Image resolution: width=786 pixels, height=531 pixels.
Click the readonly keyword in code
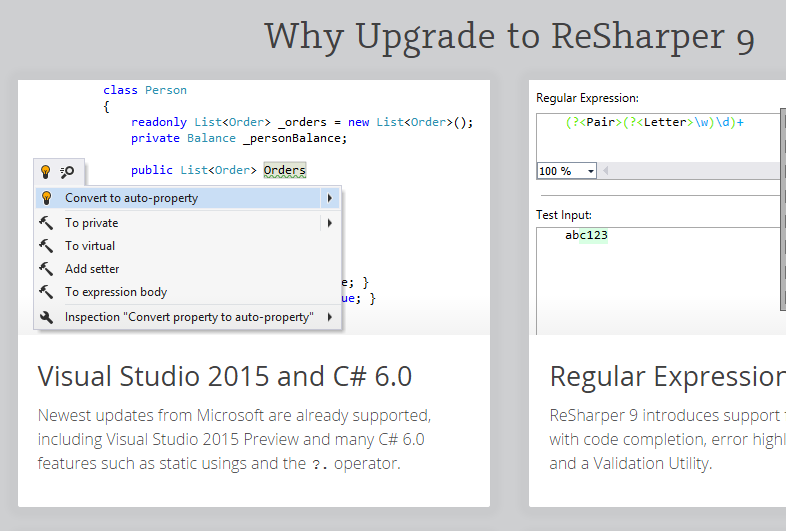(159, 122)
